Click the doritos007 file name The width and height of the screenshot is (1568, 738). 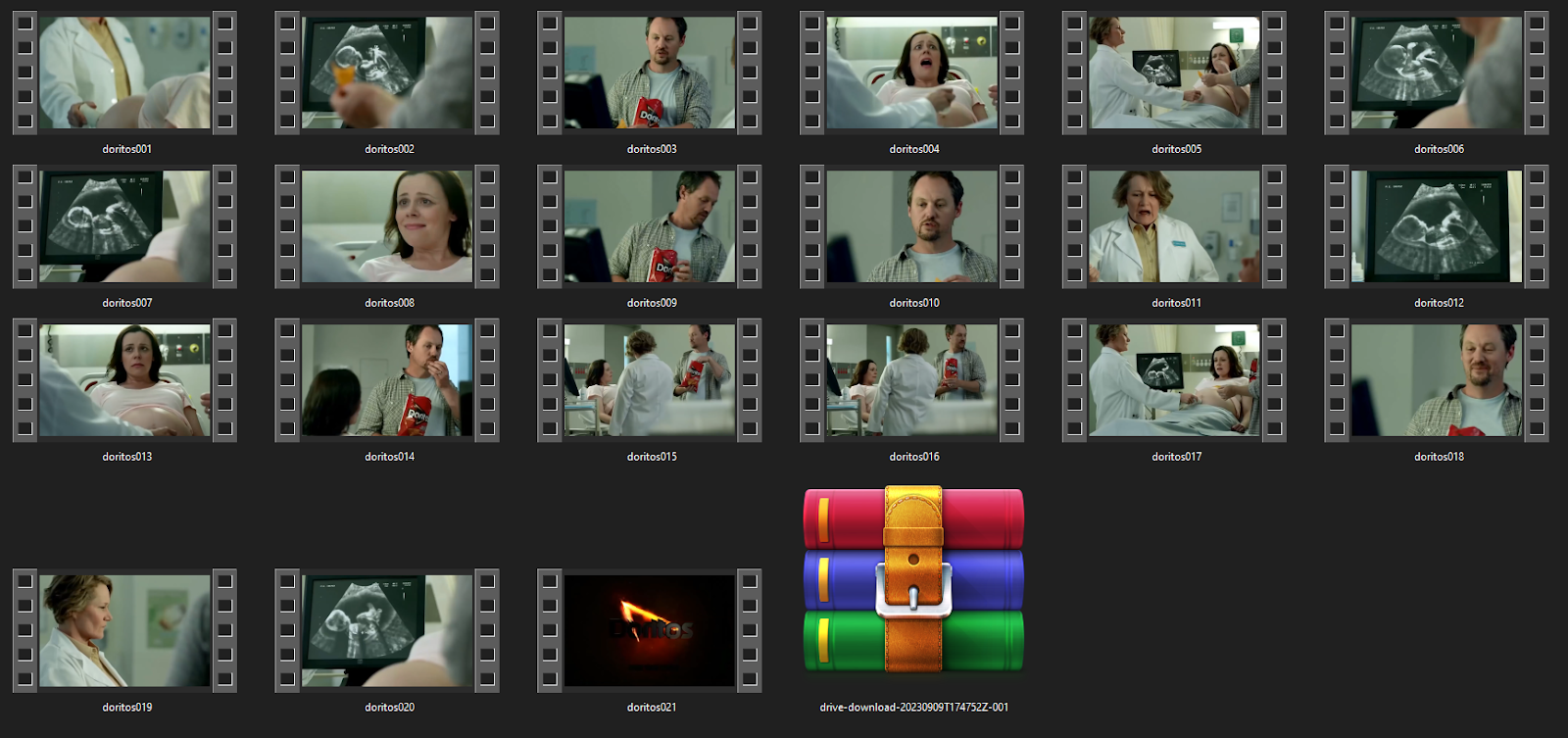pos(127,303)
